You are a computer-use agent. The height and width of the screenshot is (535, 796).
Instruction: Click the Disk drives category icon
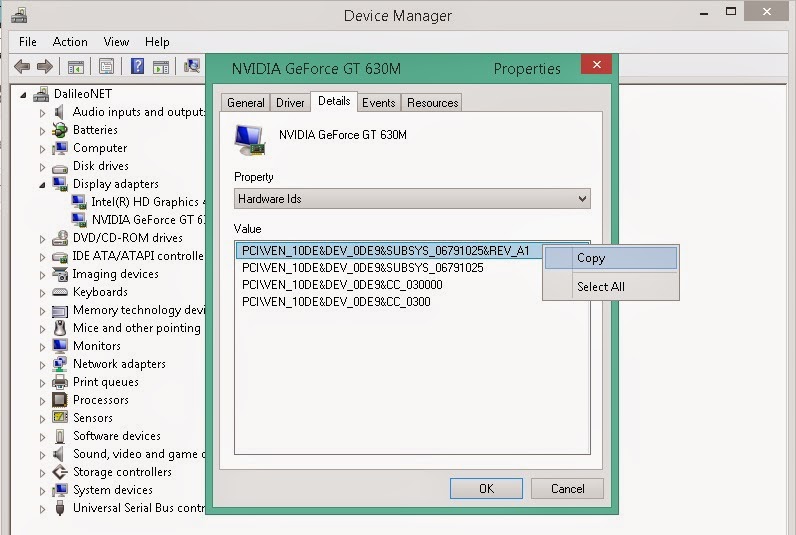pyautogui.click(x=59, y=167)
